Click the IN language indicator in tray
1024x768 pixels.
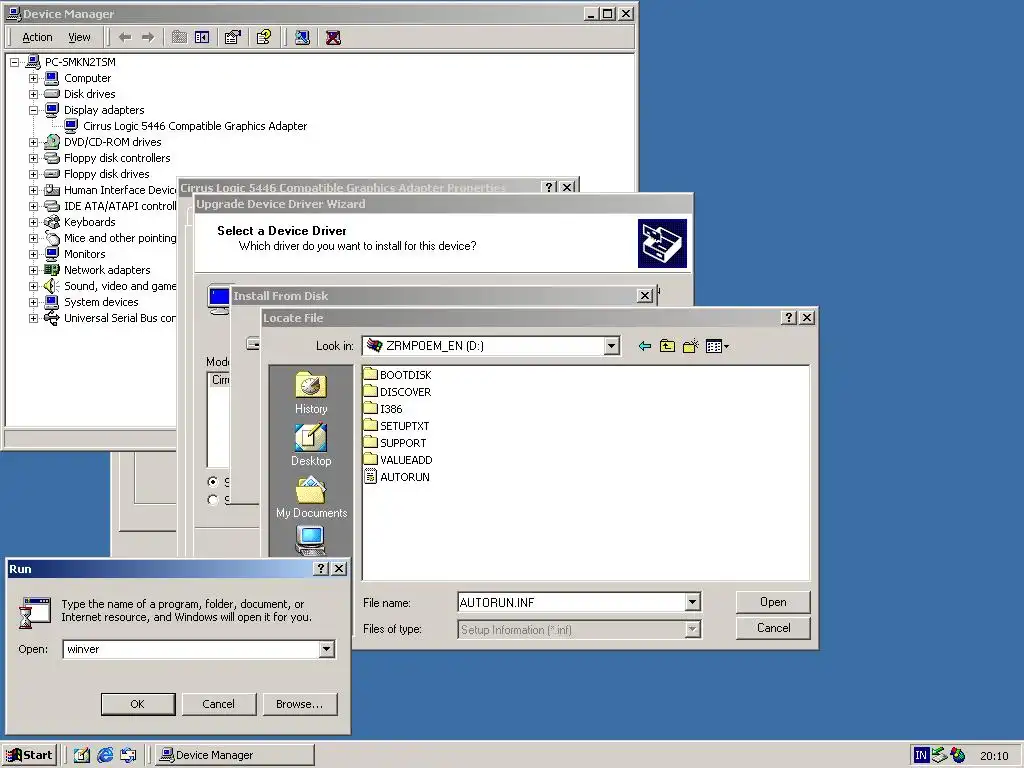[920, 756]
